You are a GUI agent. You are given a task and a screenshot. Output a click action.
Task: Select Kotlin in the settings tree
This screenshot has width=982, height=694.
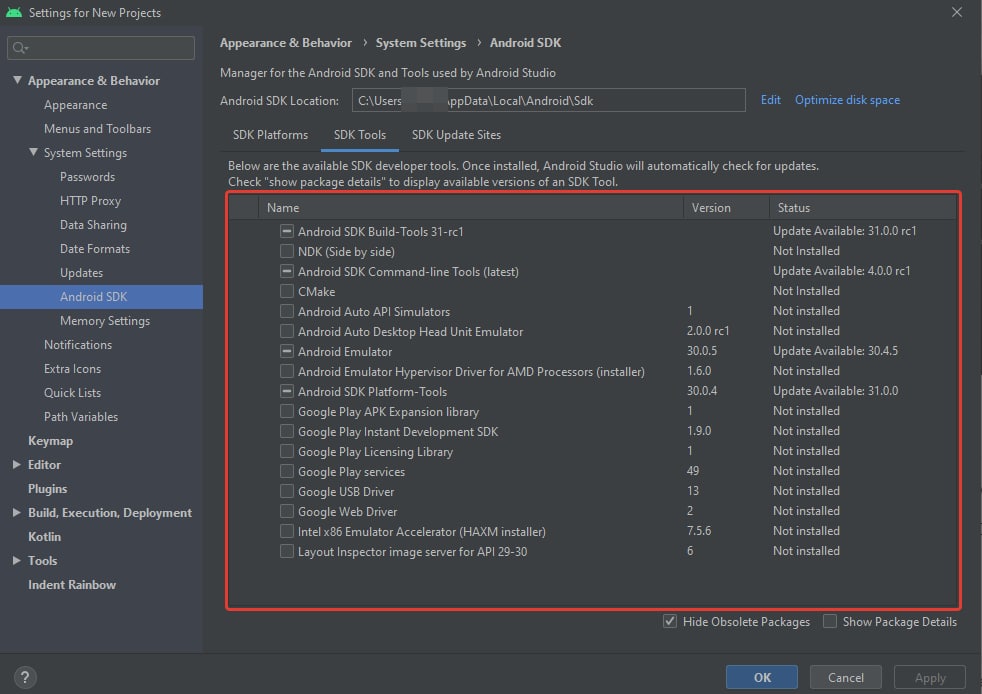44,537
